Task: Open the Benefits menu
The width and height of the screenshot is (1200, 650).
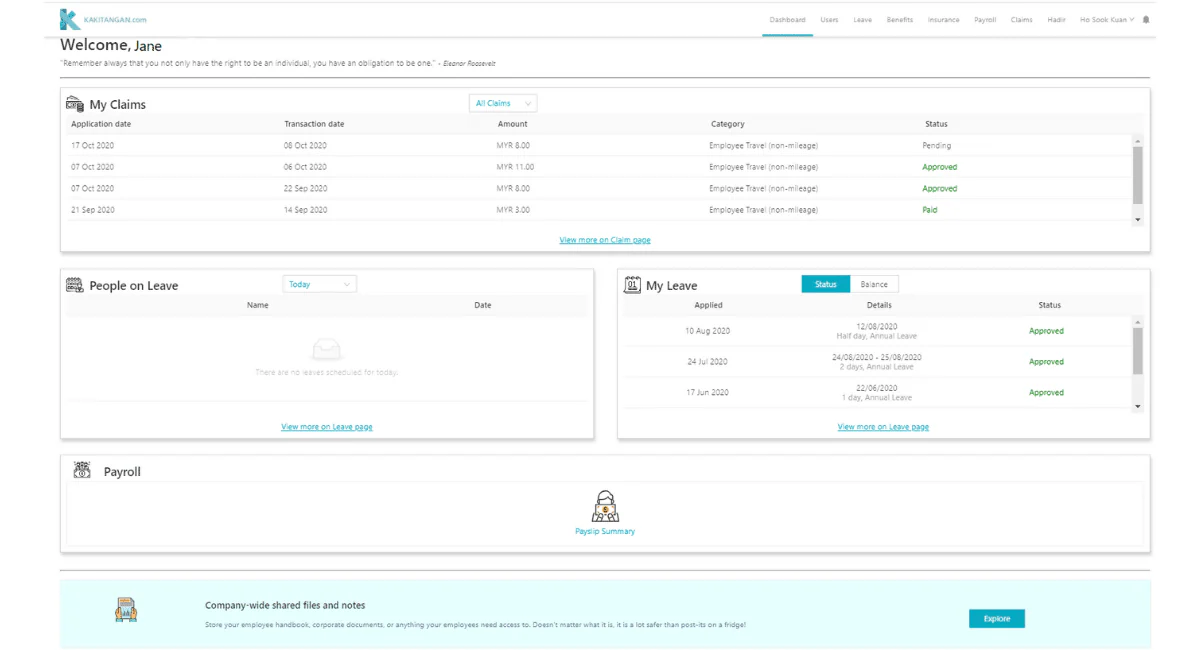Action: [899, 19]
